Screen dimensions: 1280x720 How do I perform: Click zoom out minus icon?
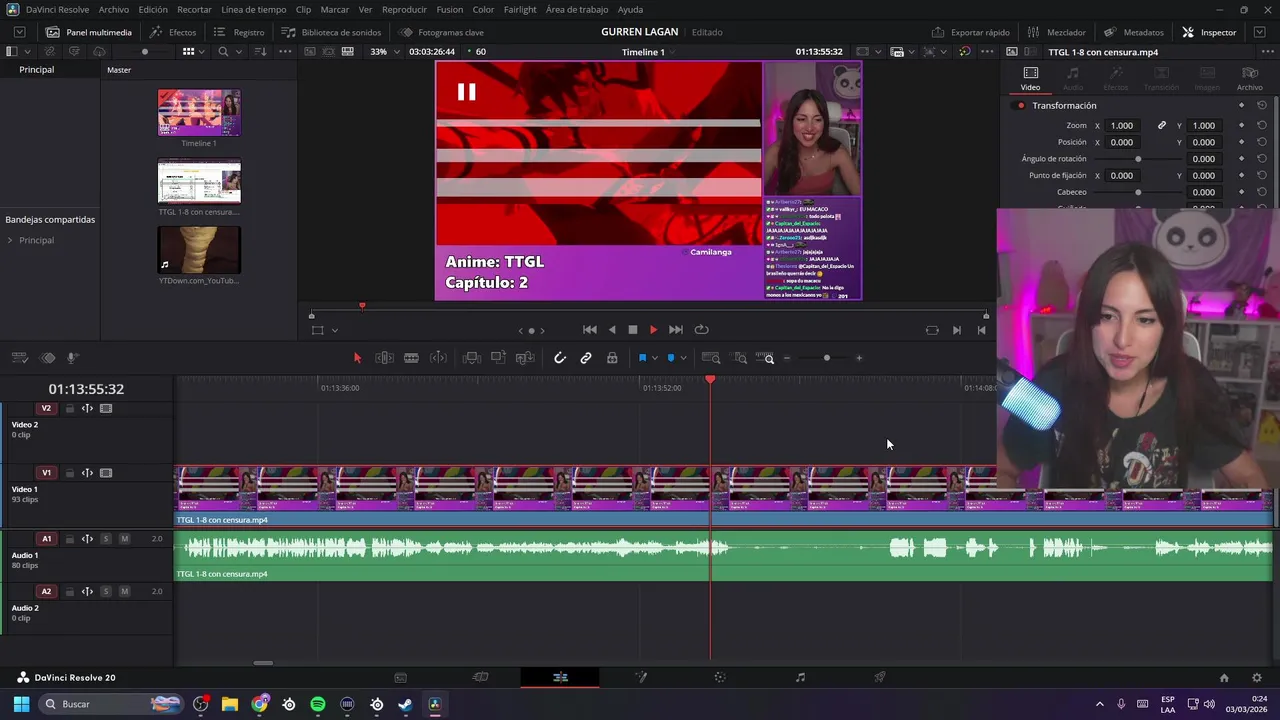[x=787, y=358]
